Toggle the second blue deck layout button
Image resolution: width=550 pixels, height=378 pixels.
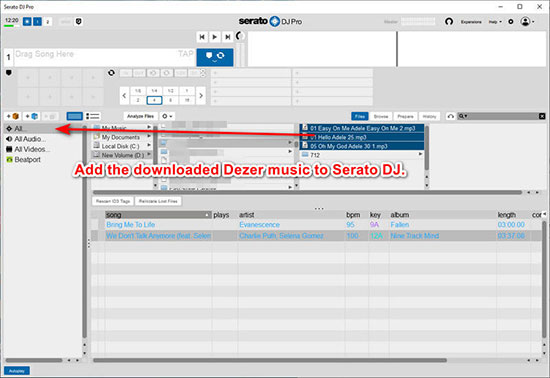[38, 22]
